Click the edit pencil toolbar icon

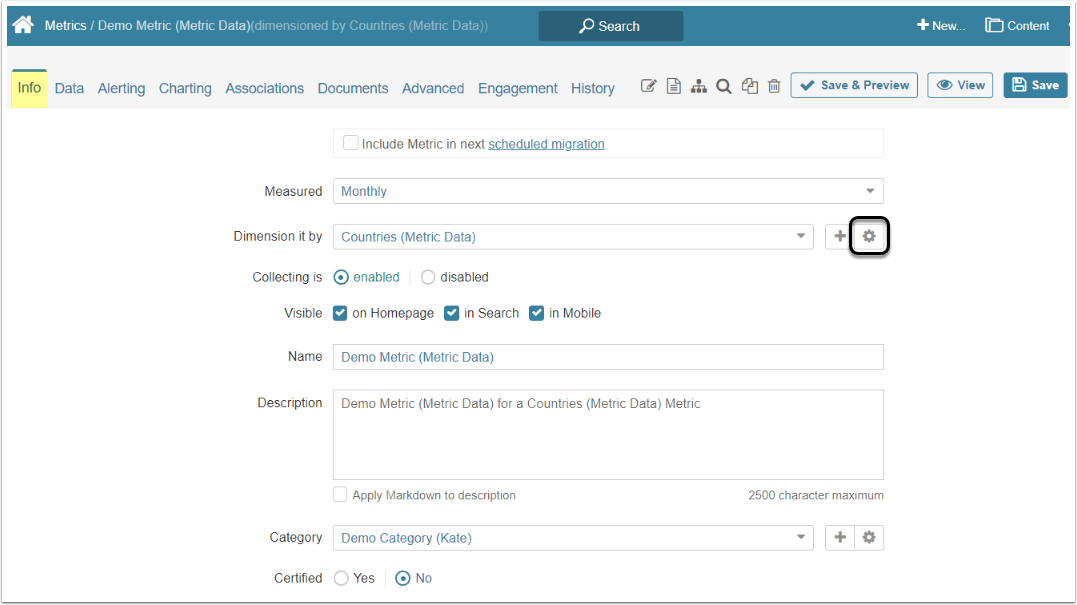click(x=648, y=87)
